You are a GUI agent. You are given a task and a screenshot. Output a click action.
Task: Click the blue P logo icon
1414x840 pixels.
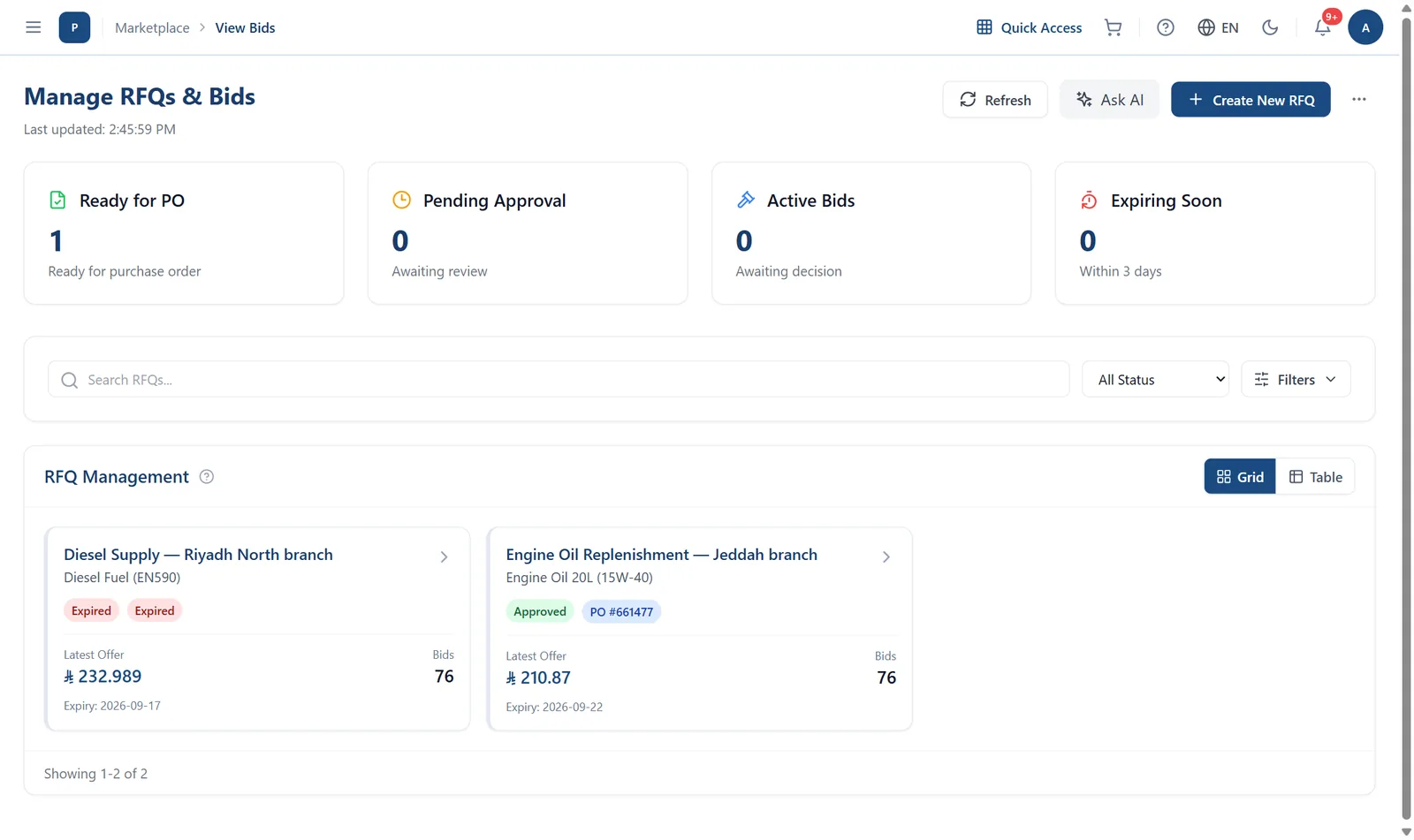click(x=74, y=27)
